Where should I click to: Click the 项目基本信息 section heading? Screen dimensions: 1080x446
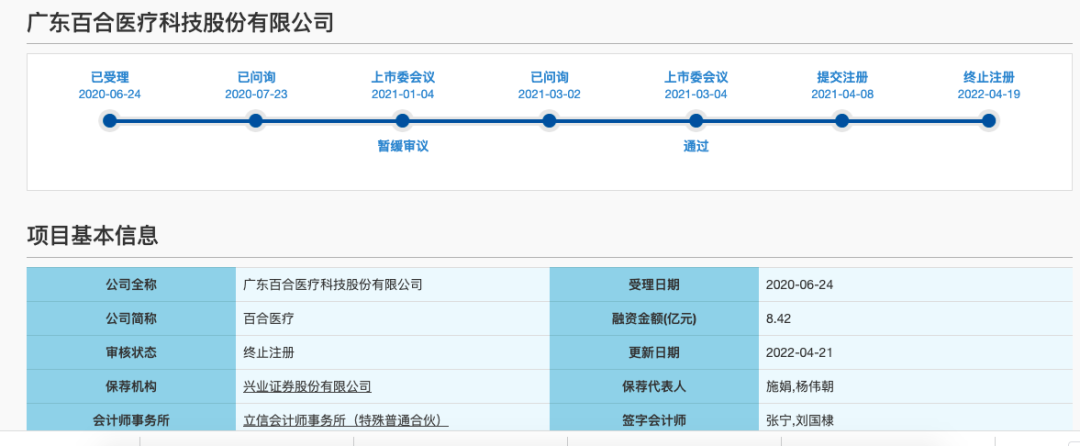(x=92, y=235)
